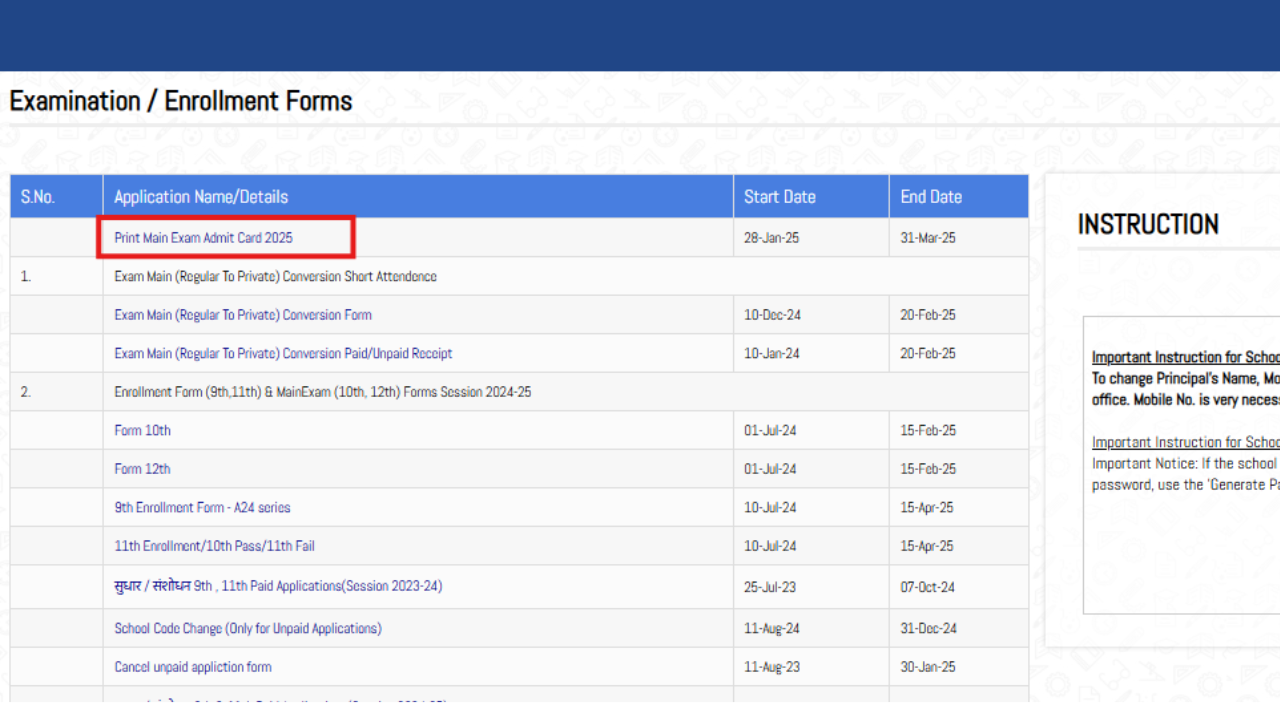Click the End Date column header
The image size is (1280, 720).
(931, 196)
